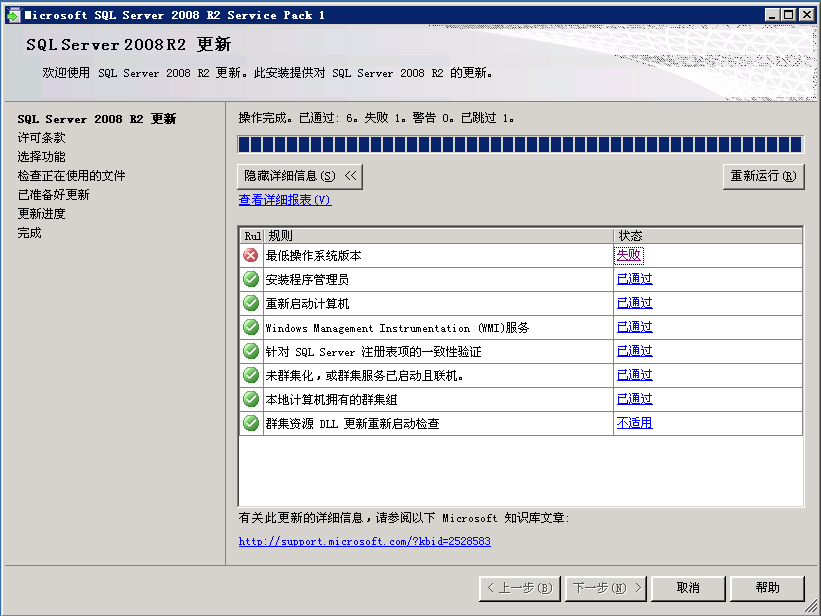Click the green check icon for 安装程序管理员
821x616 pixels.
click(x=251, y=279)
